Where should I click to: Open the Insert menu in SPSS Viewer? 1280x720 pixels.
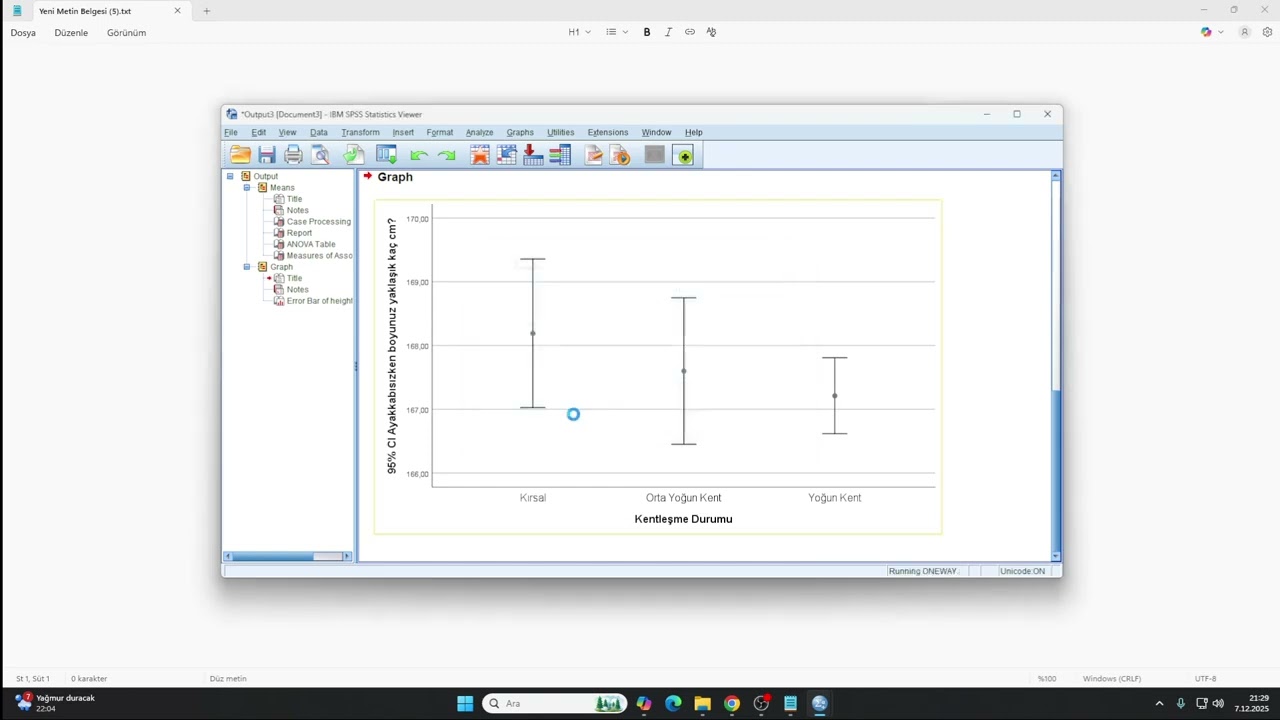point(403,132)
